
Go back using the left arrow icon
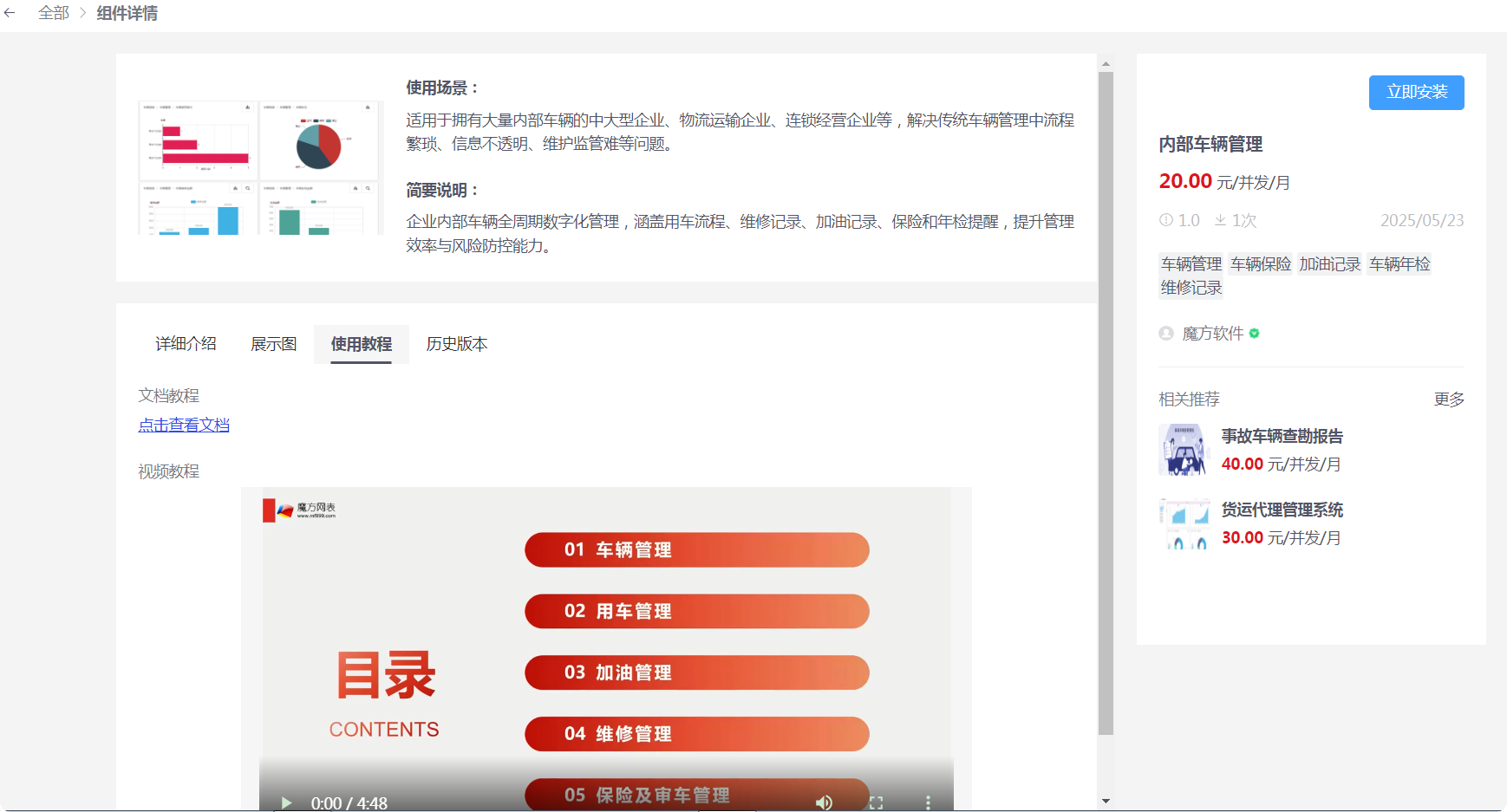click(x=10, y=13)
